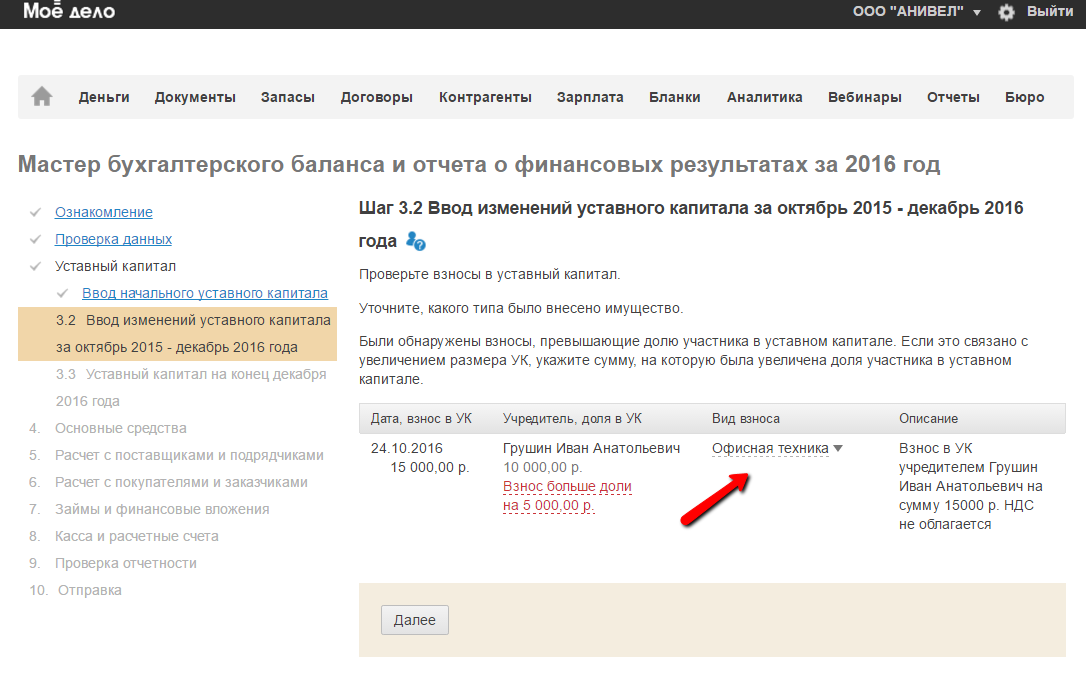
Task: Select step 5 Расчет с поставщиками и подрядчиками
Action: coord(189,455)
